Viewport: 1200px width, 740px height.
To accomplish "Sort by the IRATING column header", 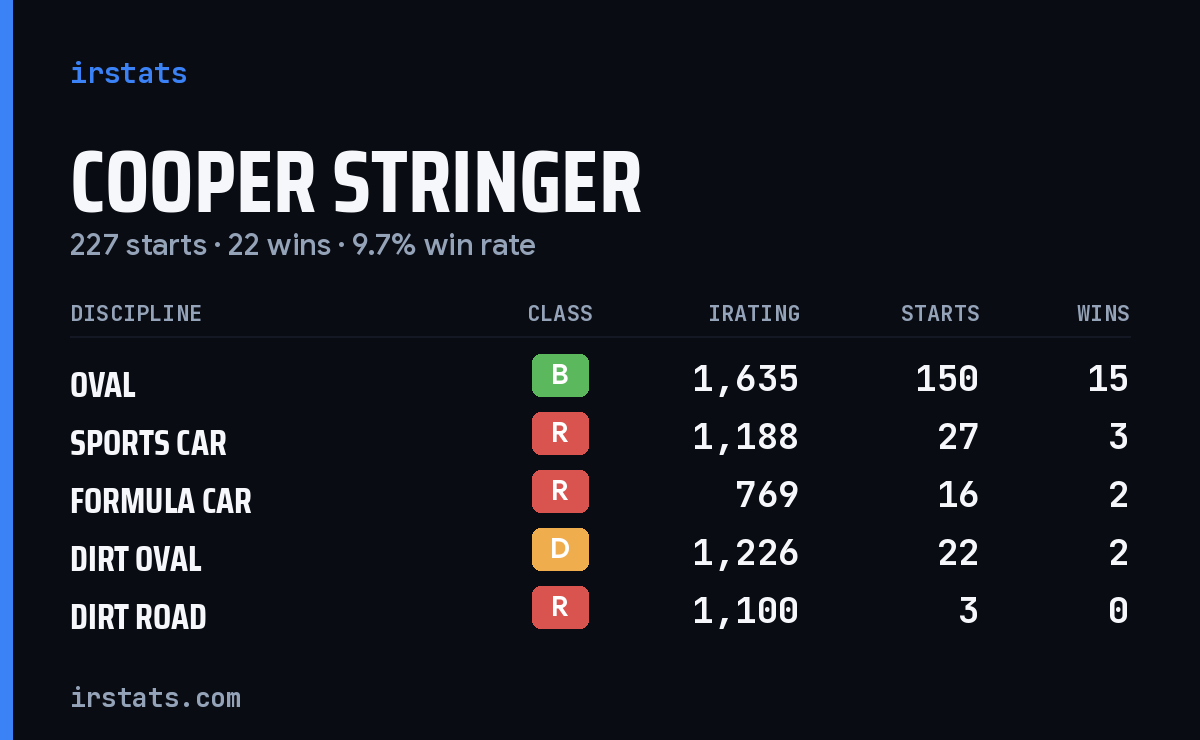I will 754,314.
